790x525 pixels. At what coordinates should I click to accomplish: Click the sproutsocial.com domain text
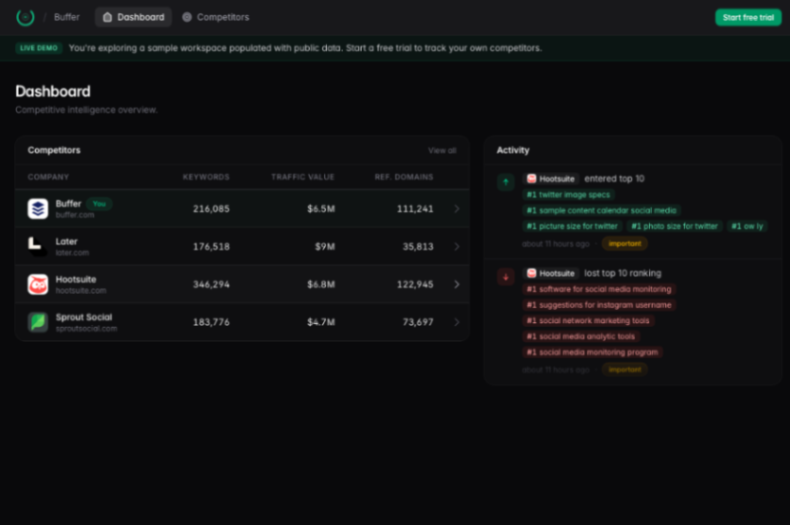tap(86, 329)
